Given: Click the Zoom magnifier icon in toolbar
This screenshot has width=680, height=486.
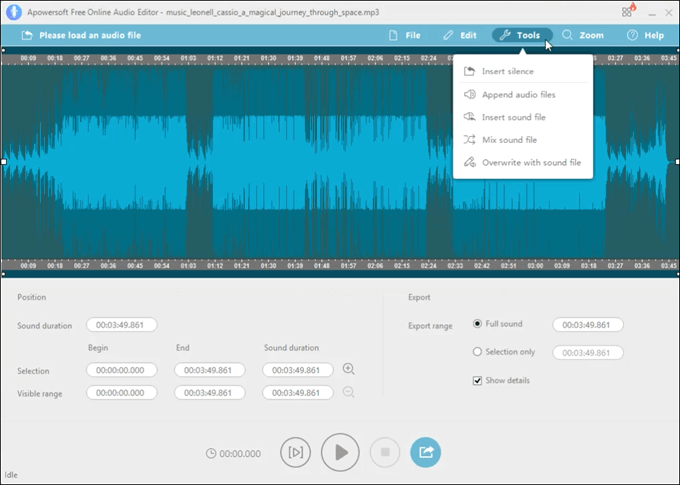Looking at the screenshot, I should 567,35.
